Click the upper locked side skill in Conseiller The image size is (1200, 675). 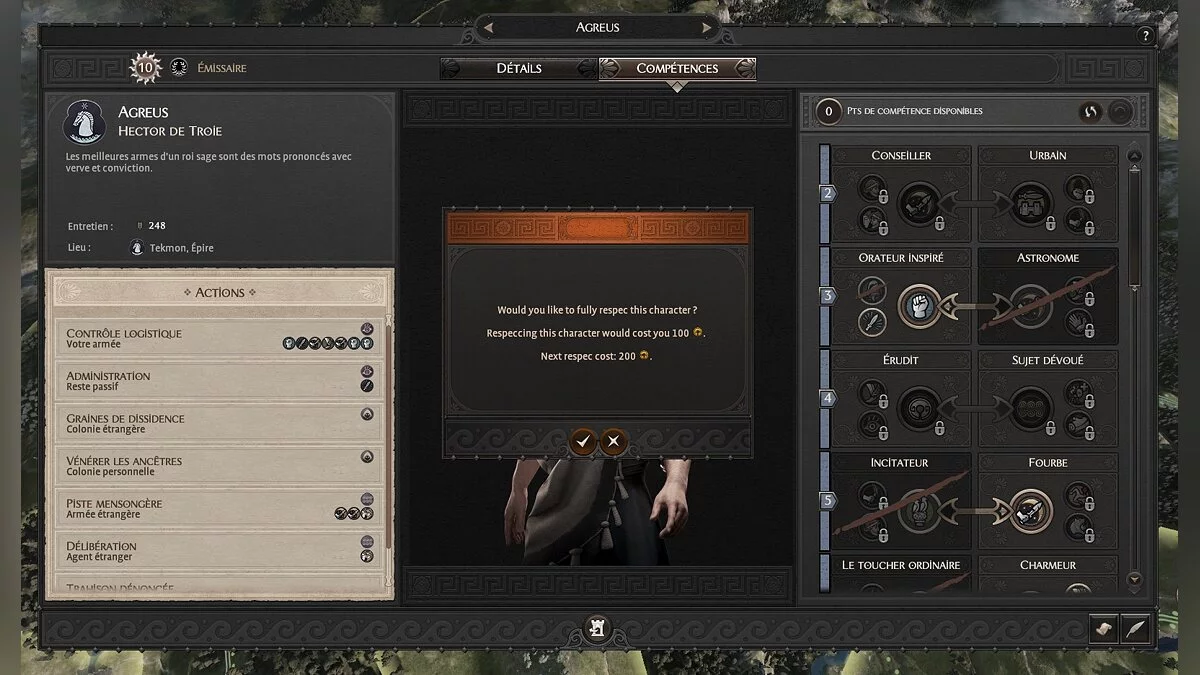tap(872, 188)
